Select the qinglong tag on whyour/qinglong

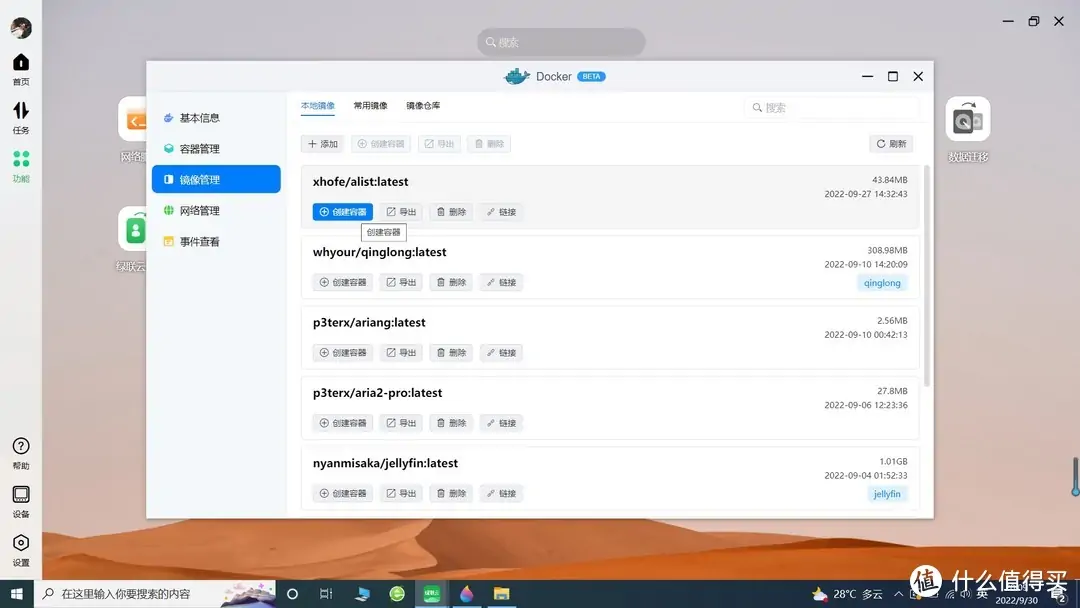point(882,283)
